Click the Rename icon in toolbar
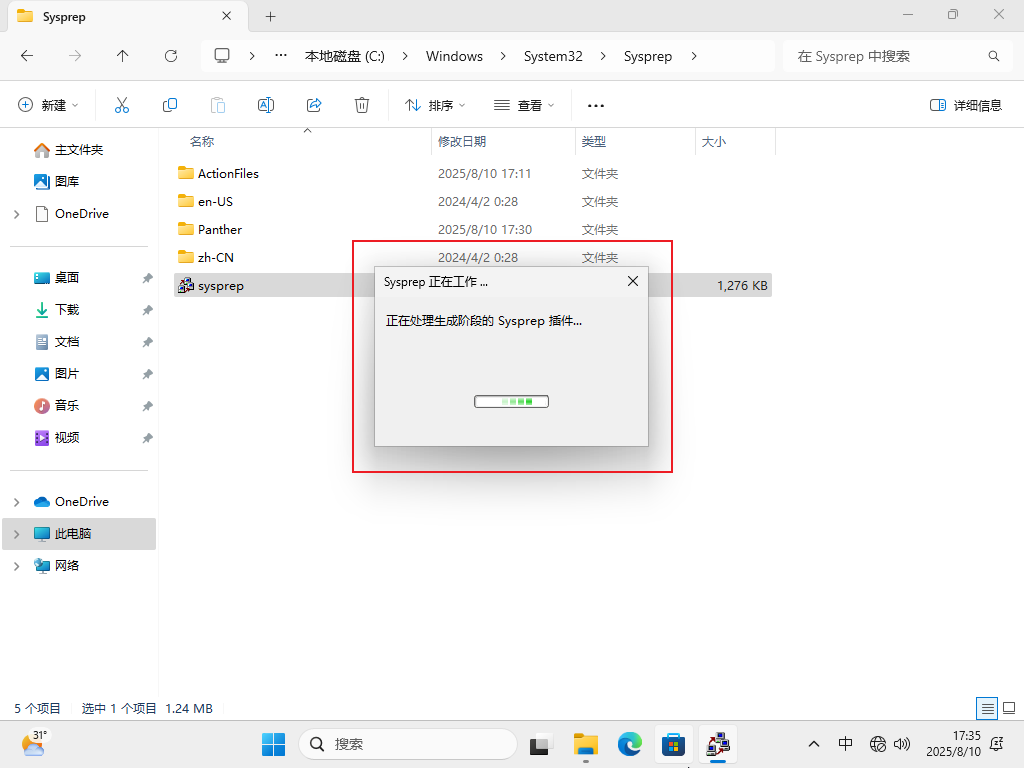The image size is (1024, 768). (266, 105)
